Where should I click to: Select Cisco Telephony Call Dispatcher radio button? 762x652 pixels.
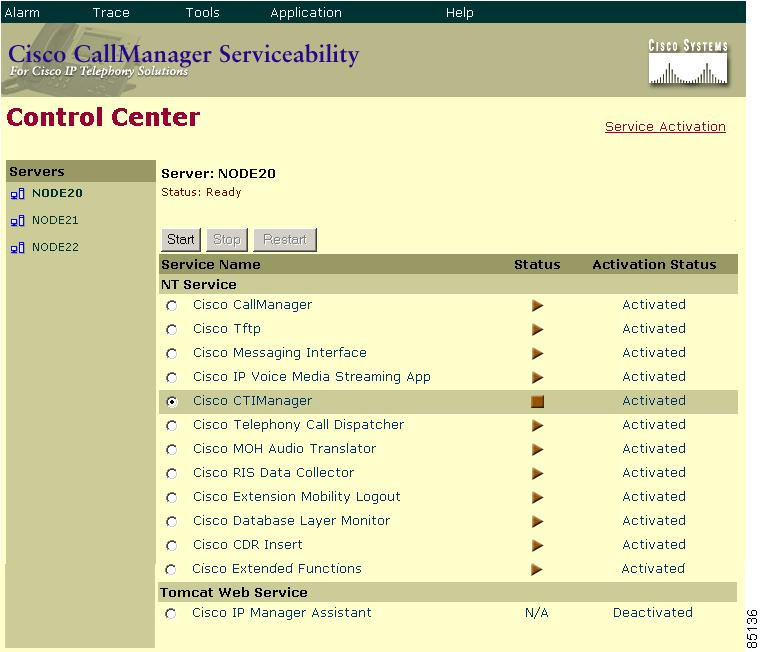pos(172,426)
